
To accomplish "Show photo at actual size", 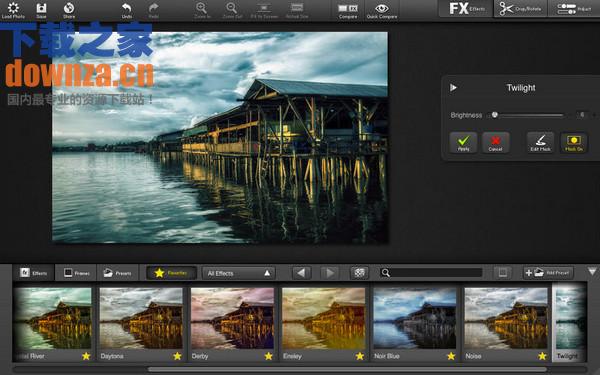I will point(297,10).
